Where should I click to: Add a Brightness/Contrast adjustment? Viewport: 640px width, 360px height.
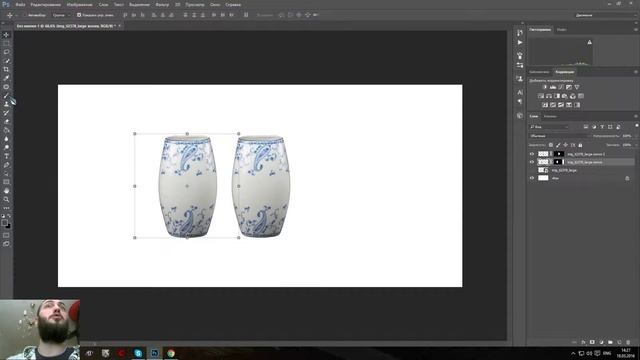544,87
